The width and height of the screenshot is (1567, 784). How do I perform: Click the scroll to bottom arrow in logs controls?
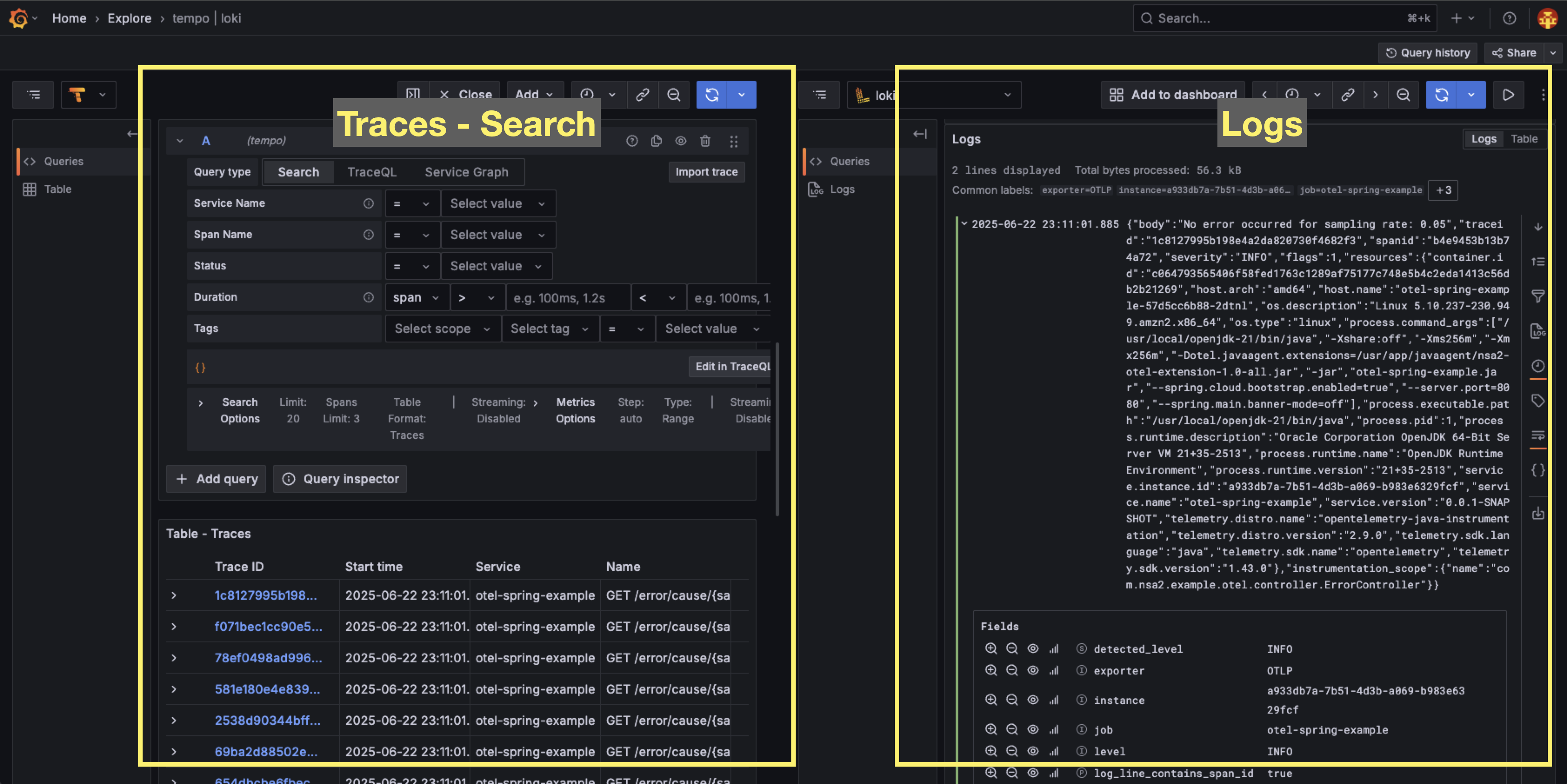click(x=1538, y=227)
